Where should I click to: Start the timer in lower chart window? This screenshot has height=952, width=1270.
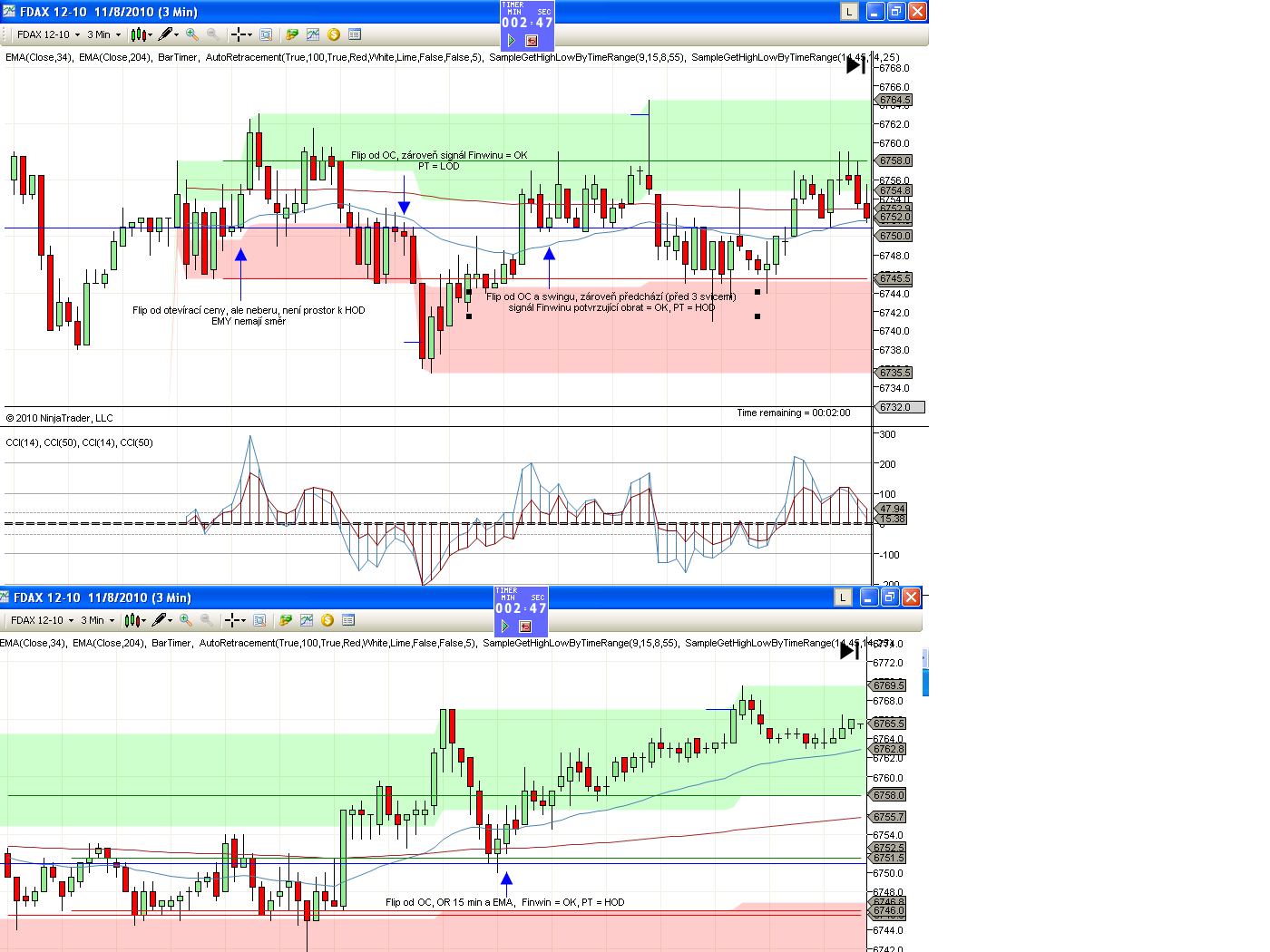pyautogui.click(x=505, y=626)
